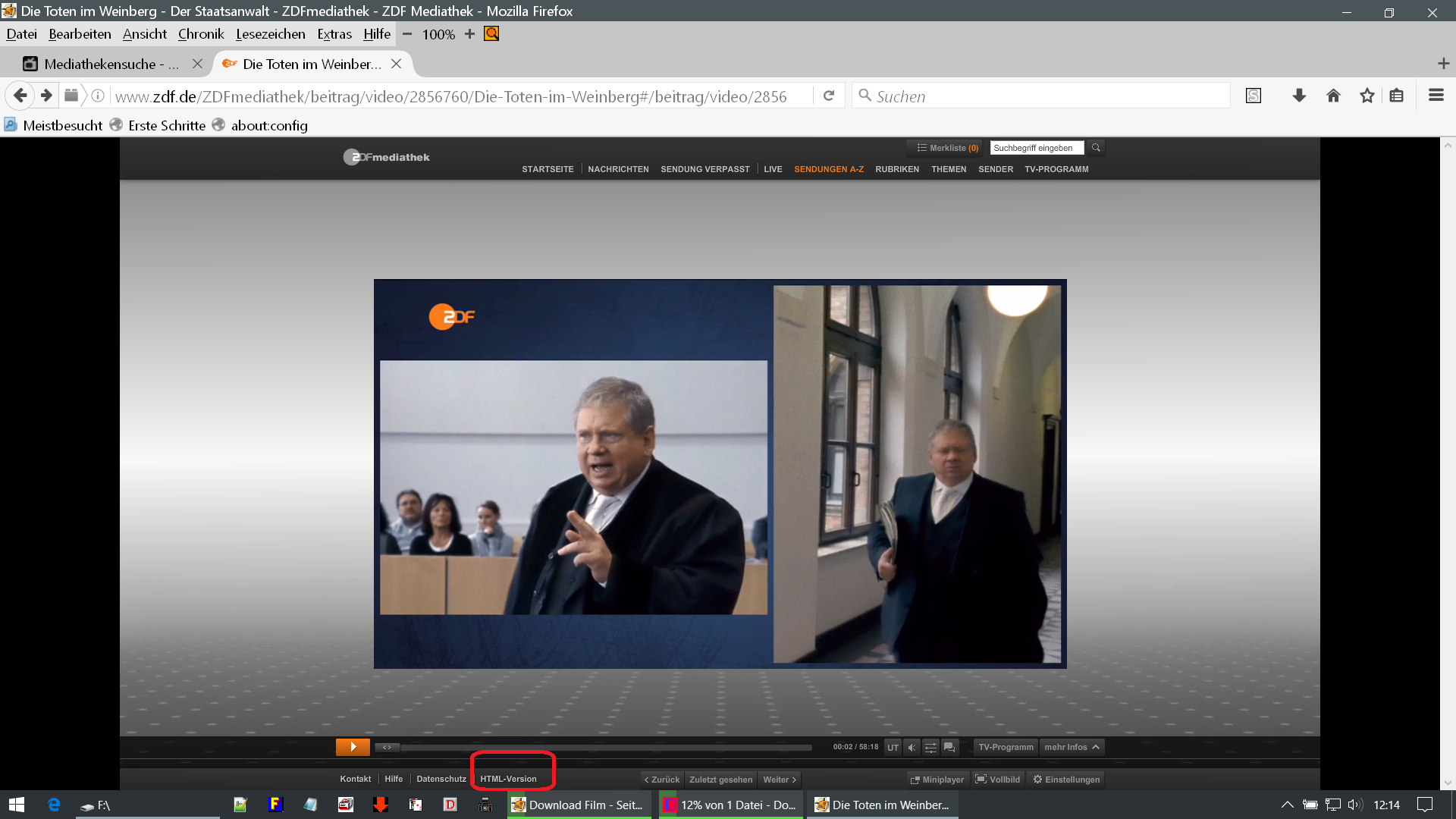Click Firefox downloads arrow icon
This screenshot has height=819, width=1456.
pos(1299,96)
